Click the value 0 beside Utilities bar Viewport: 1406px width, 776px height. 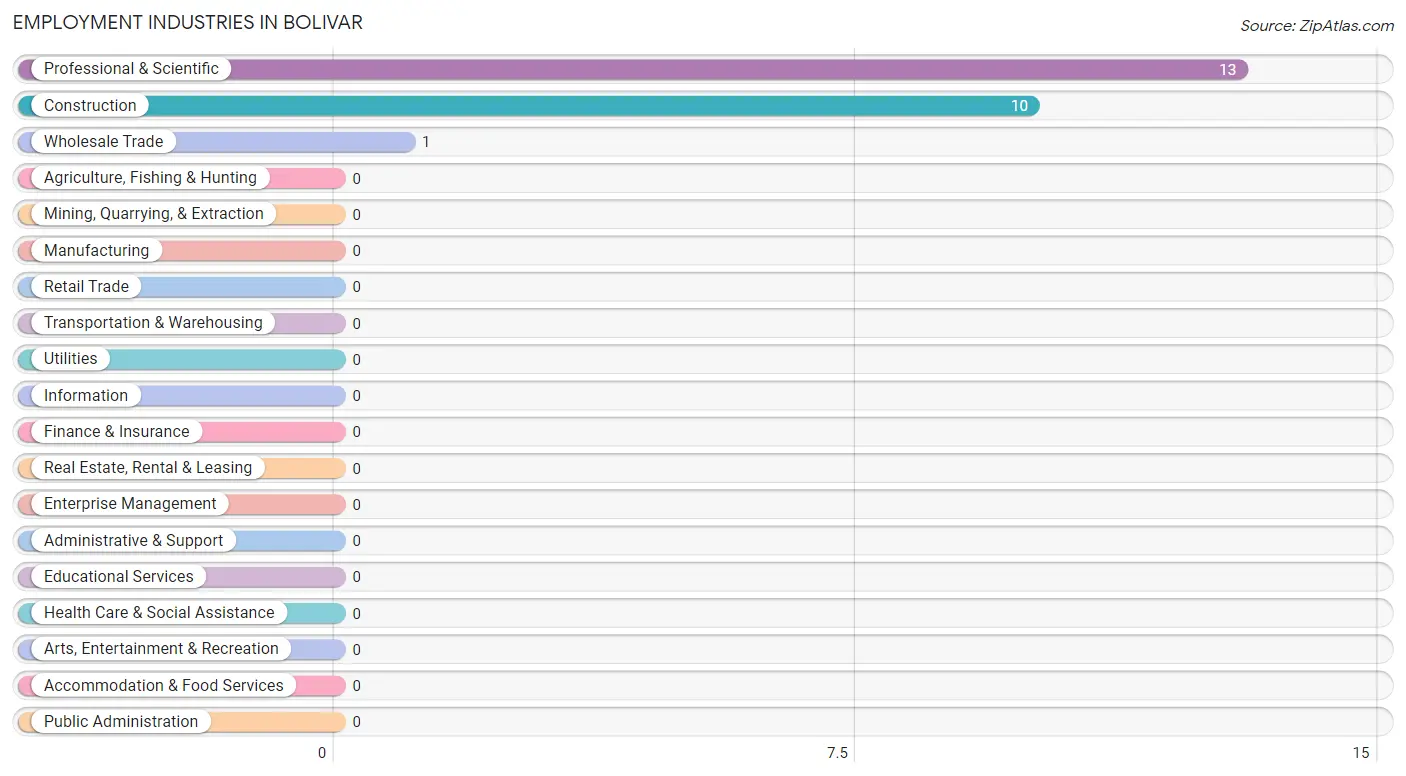tap(356, 360)
